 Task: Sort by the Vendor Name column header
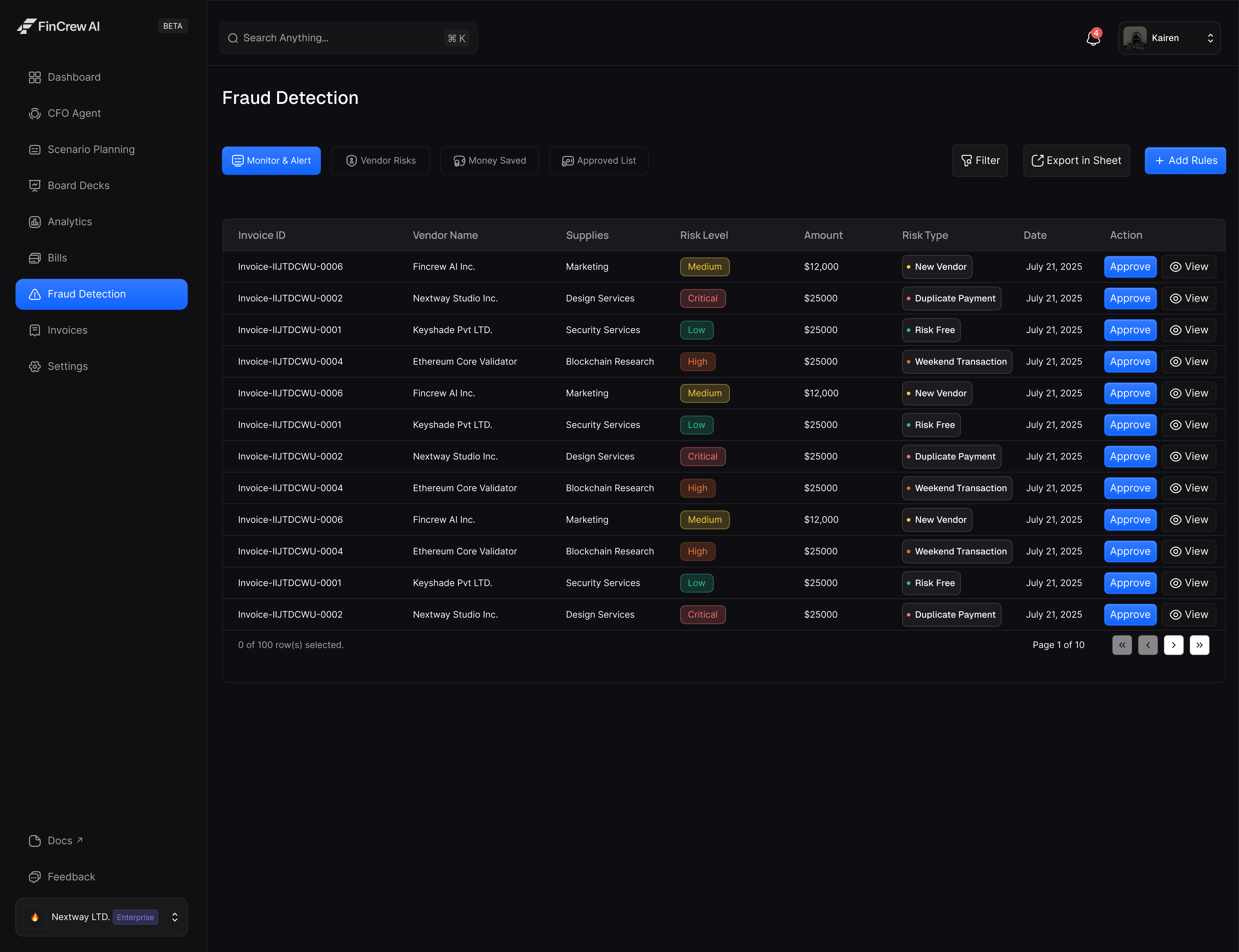[445, 235]
